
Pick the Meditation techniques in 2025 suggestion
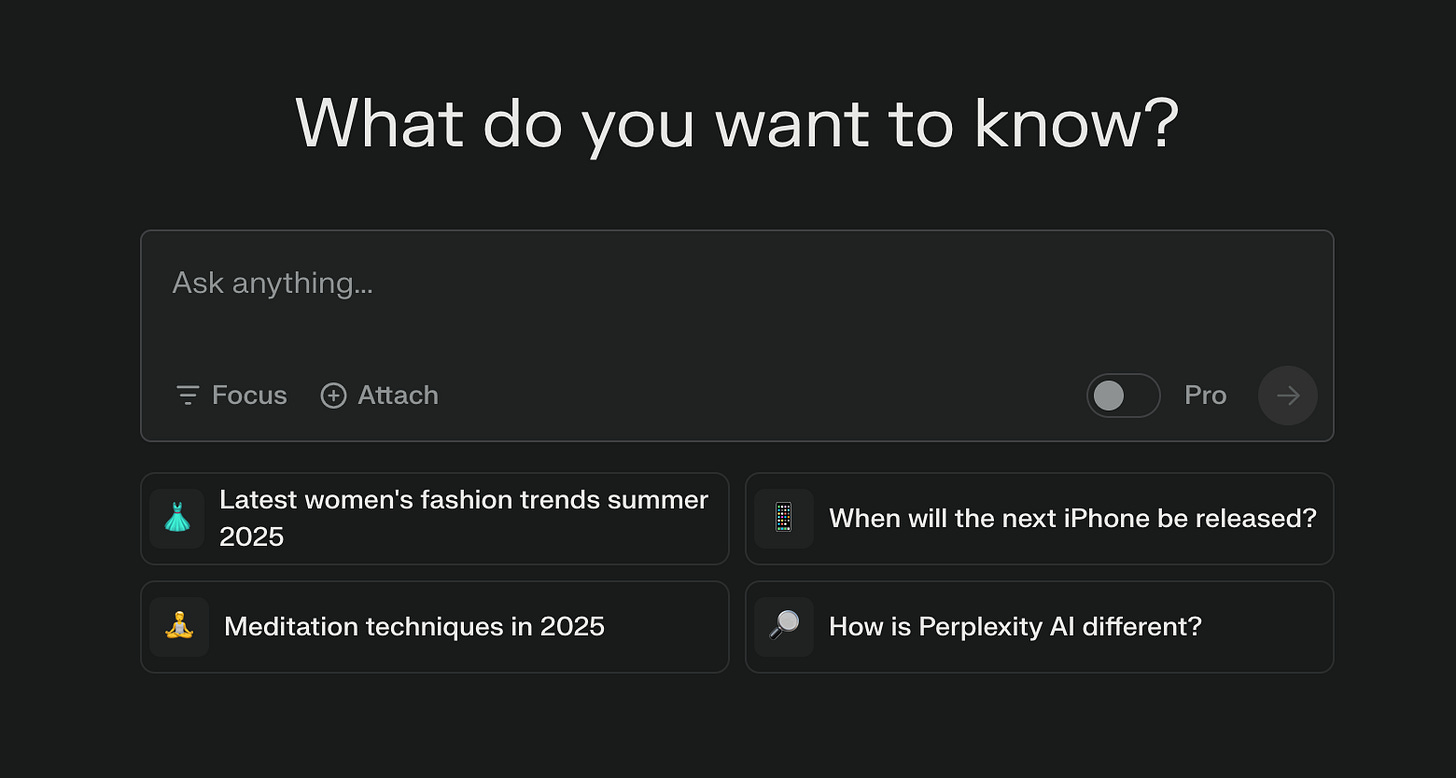click(435, 627)
